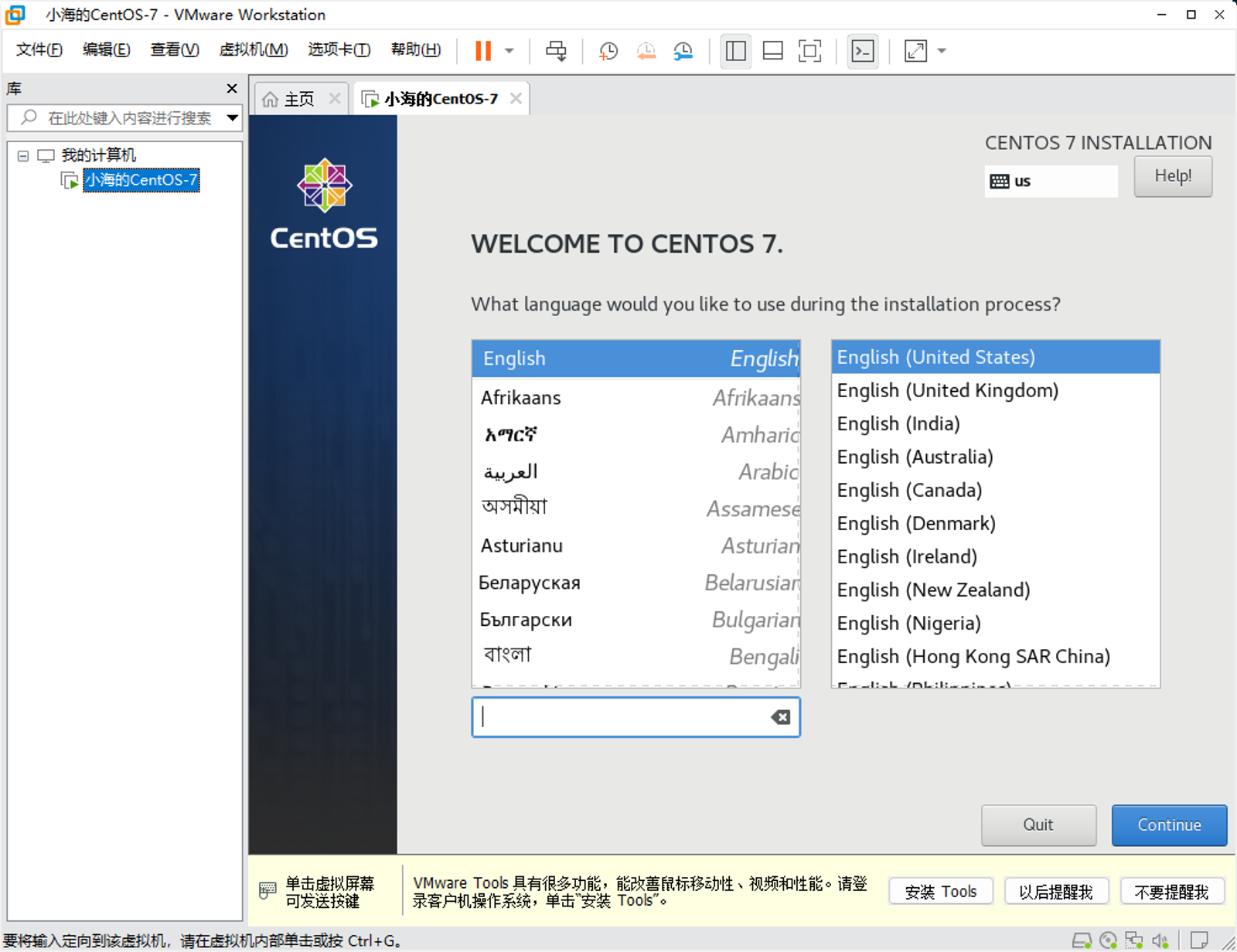Click the 不要提醒我 button
The width and height of the screenshot is (1237, 952).
point(1171,892)
